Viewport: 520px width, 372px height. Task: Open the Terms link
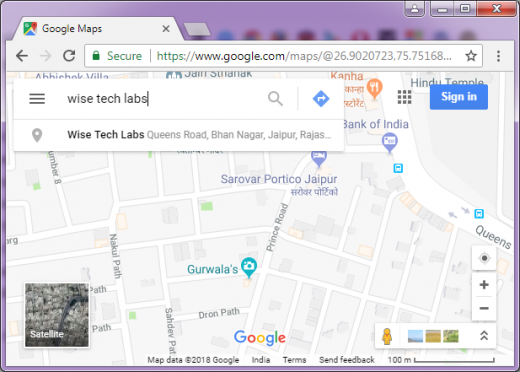(x=294, y=360)
